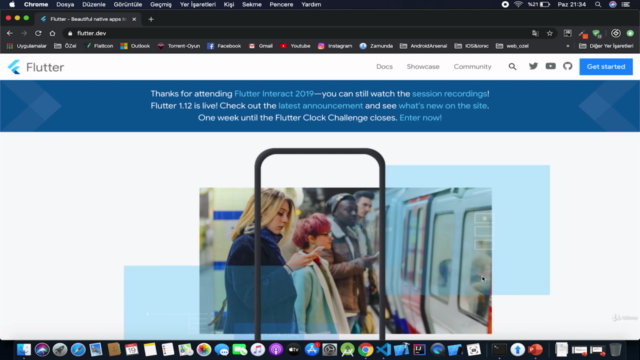Screen dimensions: 640x360
Task: Open the Showcase nav item
Action: (423, 67)
